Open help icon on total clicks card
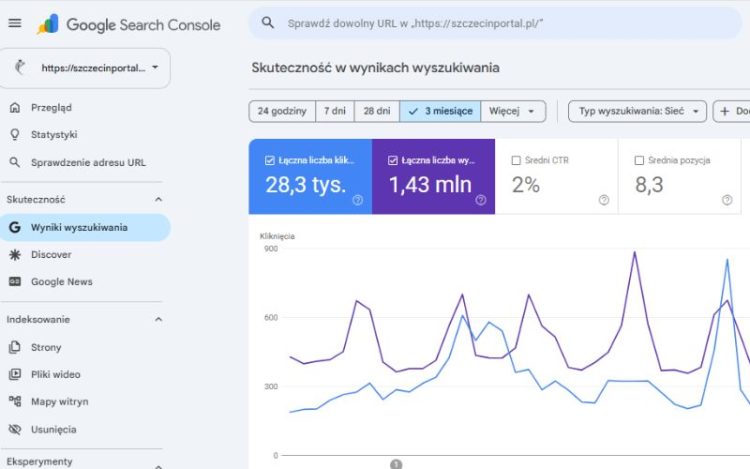This screenshot has height=469, width=750. (x=357, y=200)
